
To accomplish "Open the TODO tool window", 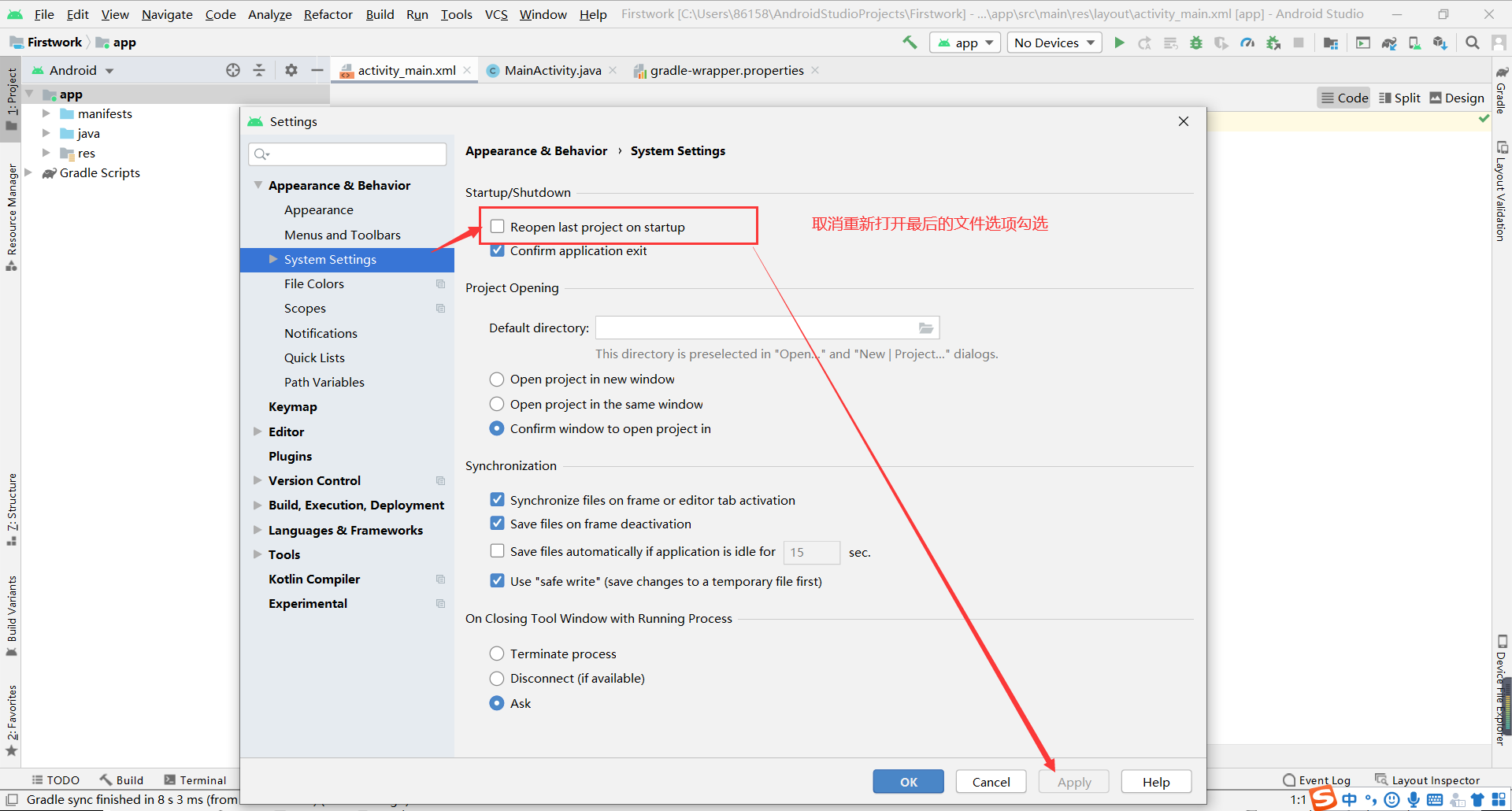I will click(55, 780).
